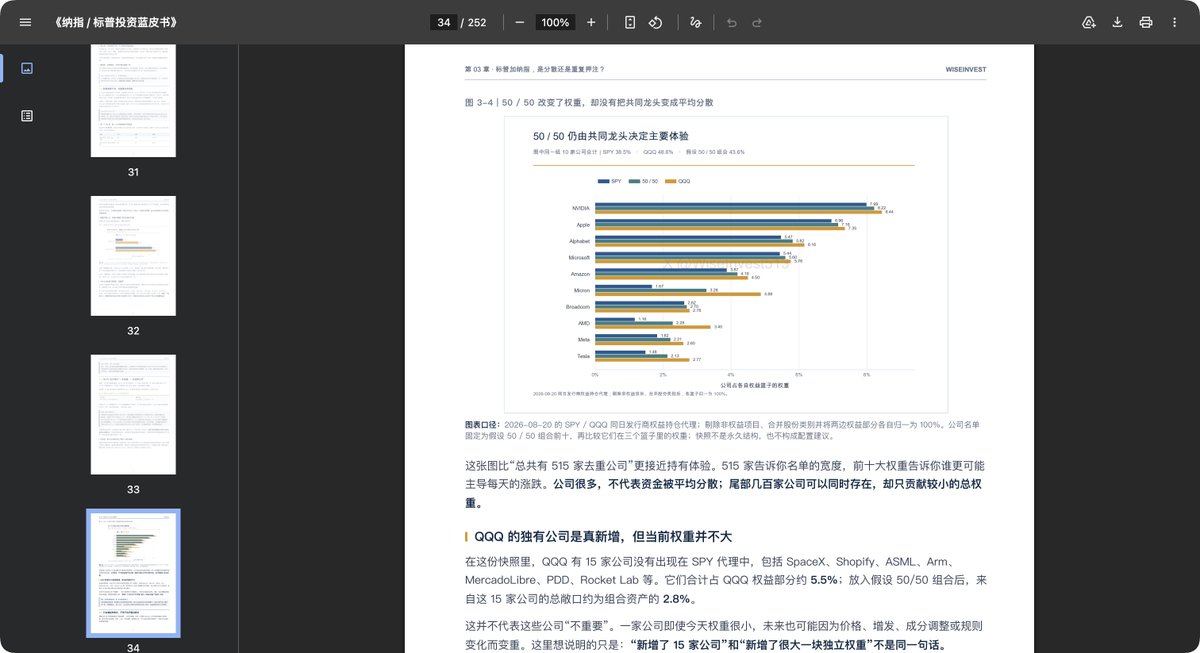
Task: Edit the current page number field
Action: pyautogui.click(x=443, y=22)
